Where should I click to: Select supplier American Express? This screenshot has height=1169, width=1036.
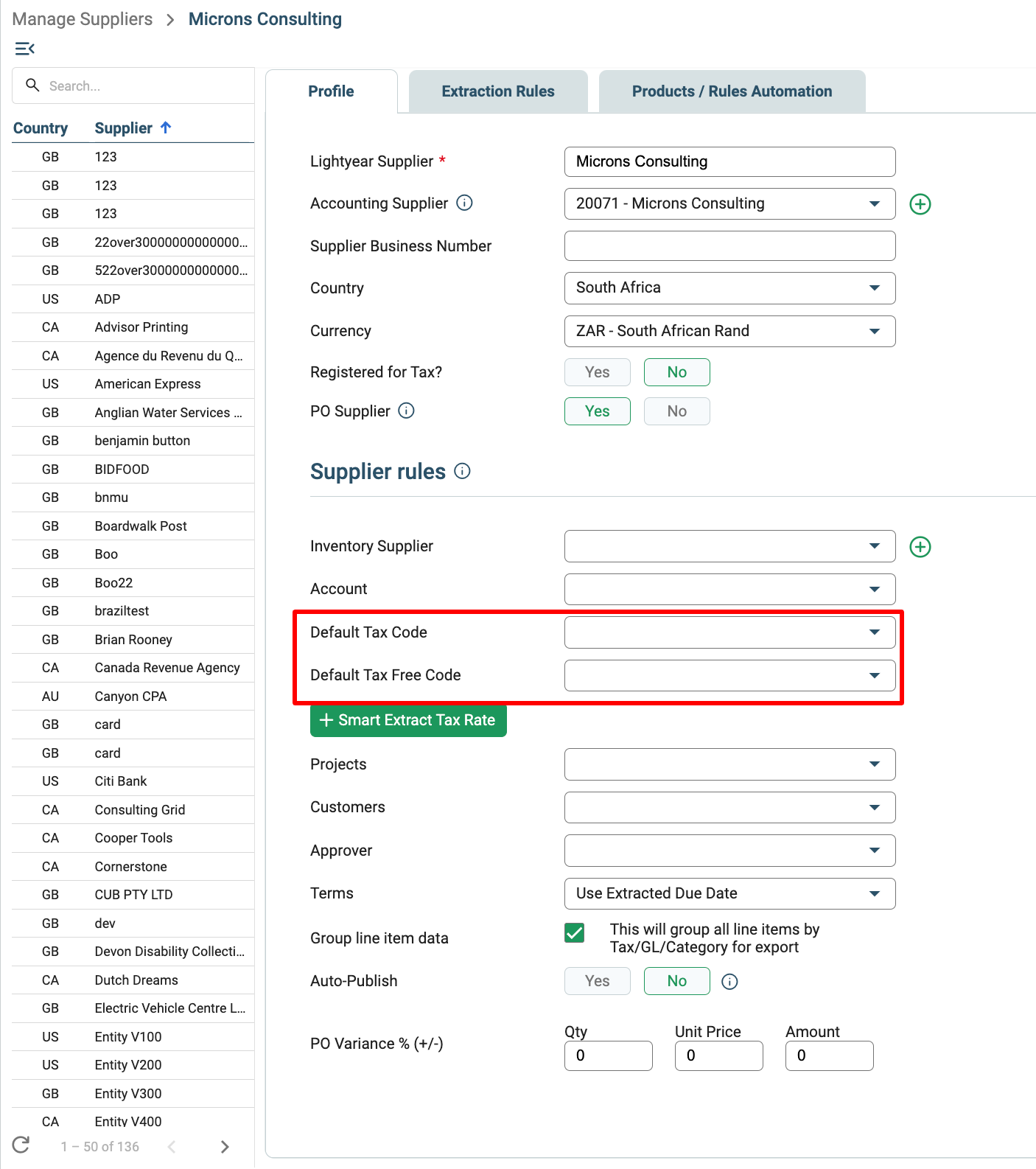click(x=133, y=384)
